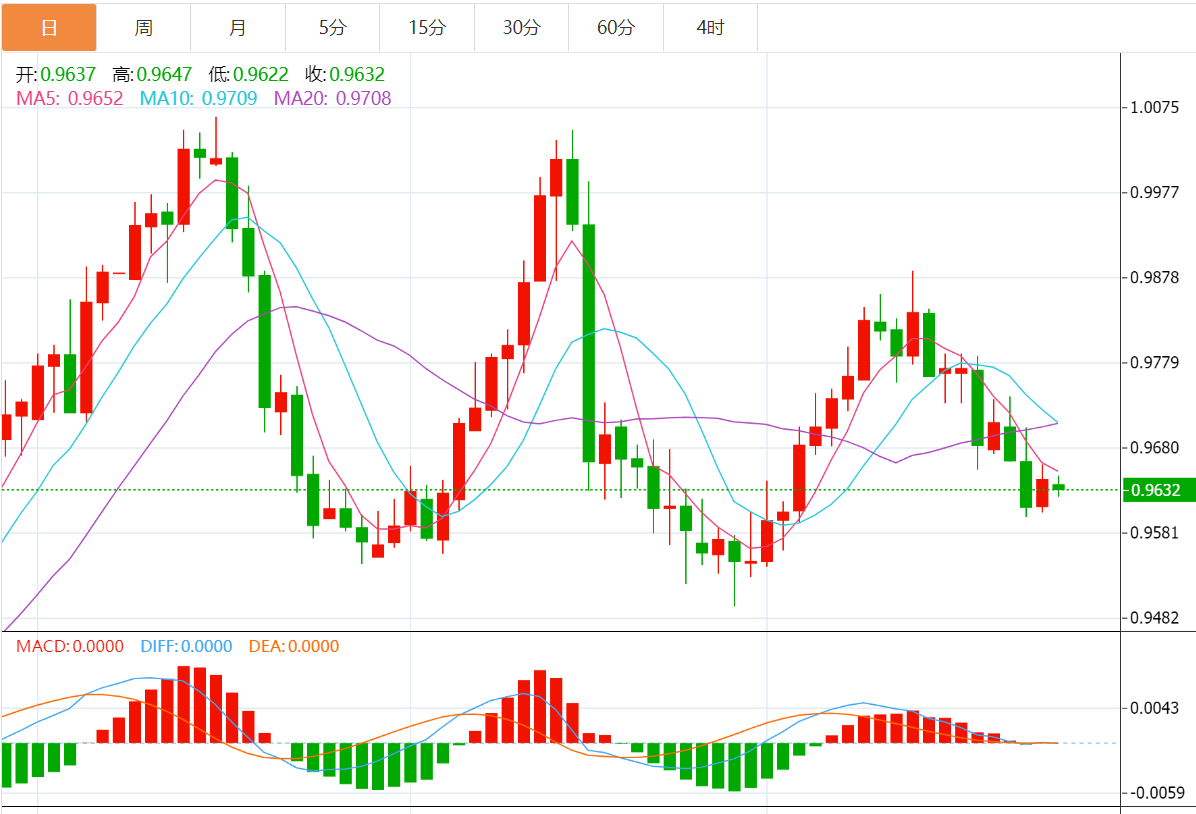Viewport: 1196px width, 814px height.
Task: Click the MACD:0.0000 indicator label
Action: [x=70, y=646]
